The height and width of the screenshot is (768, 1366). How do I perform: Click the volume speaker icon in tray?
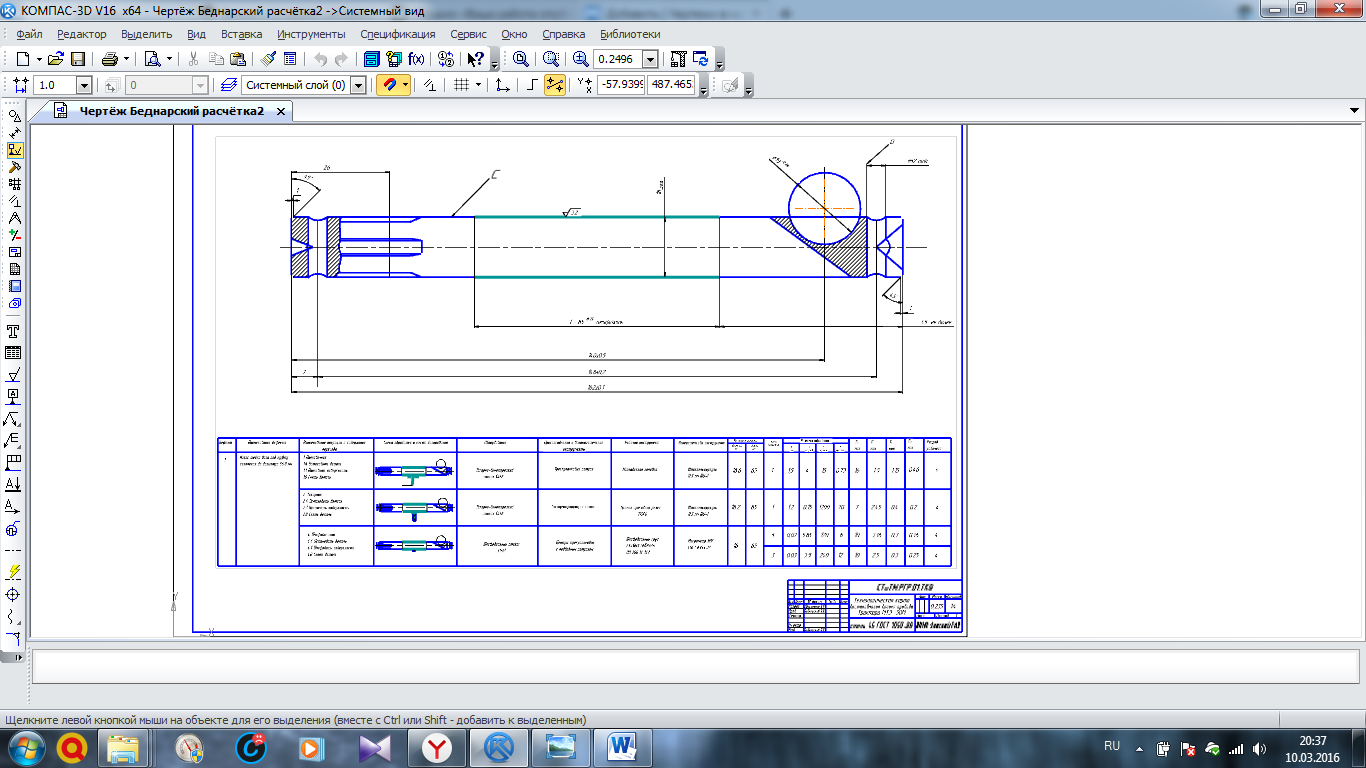(x=1258, y=748)
